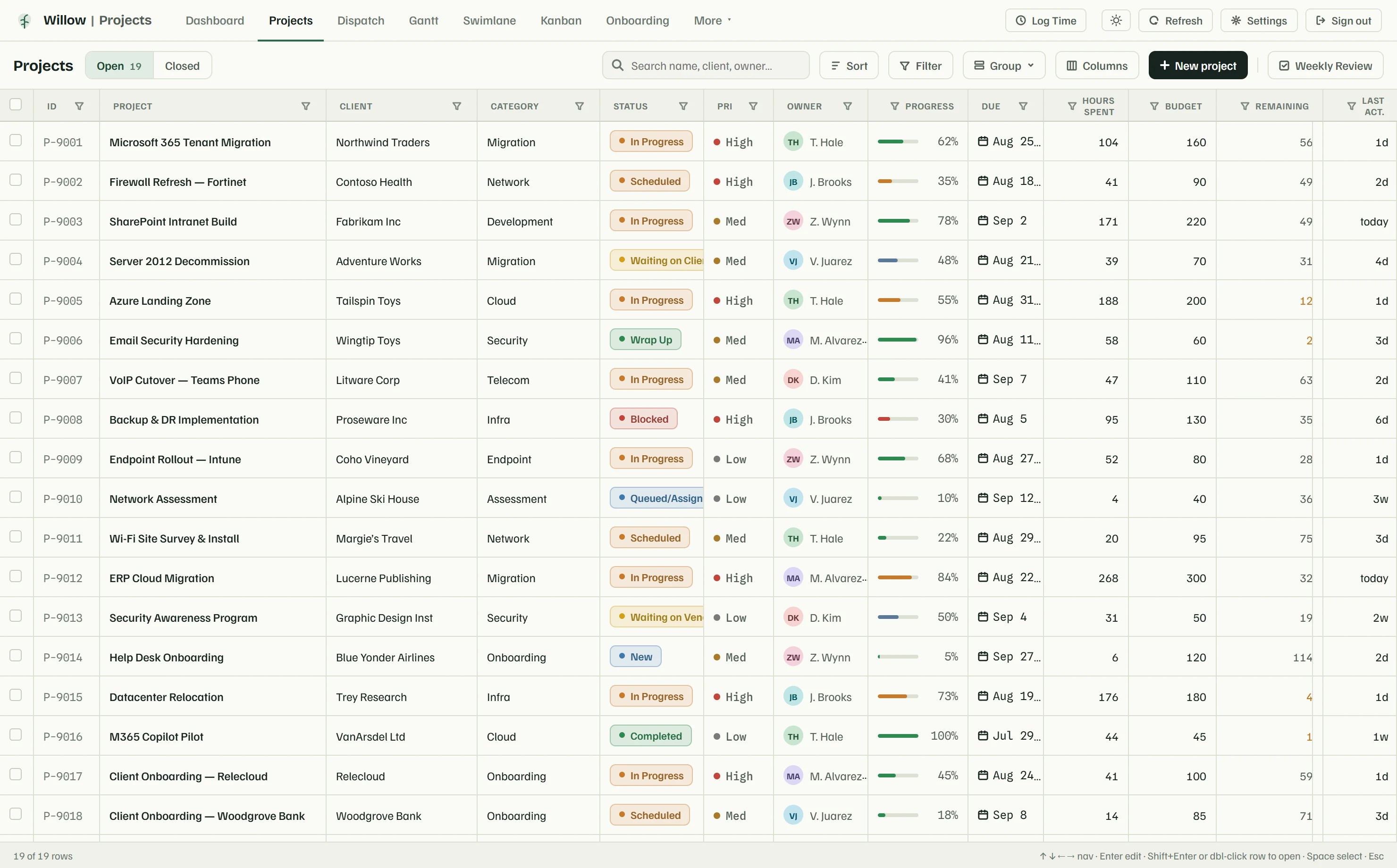Click the calendar icon for Network Assessment due date
This screenshot has height=868, width=1397.
click(x=983, y=498)
